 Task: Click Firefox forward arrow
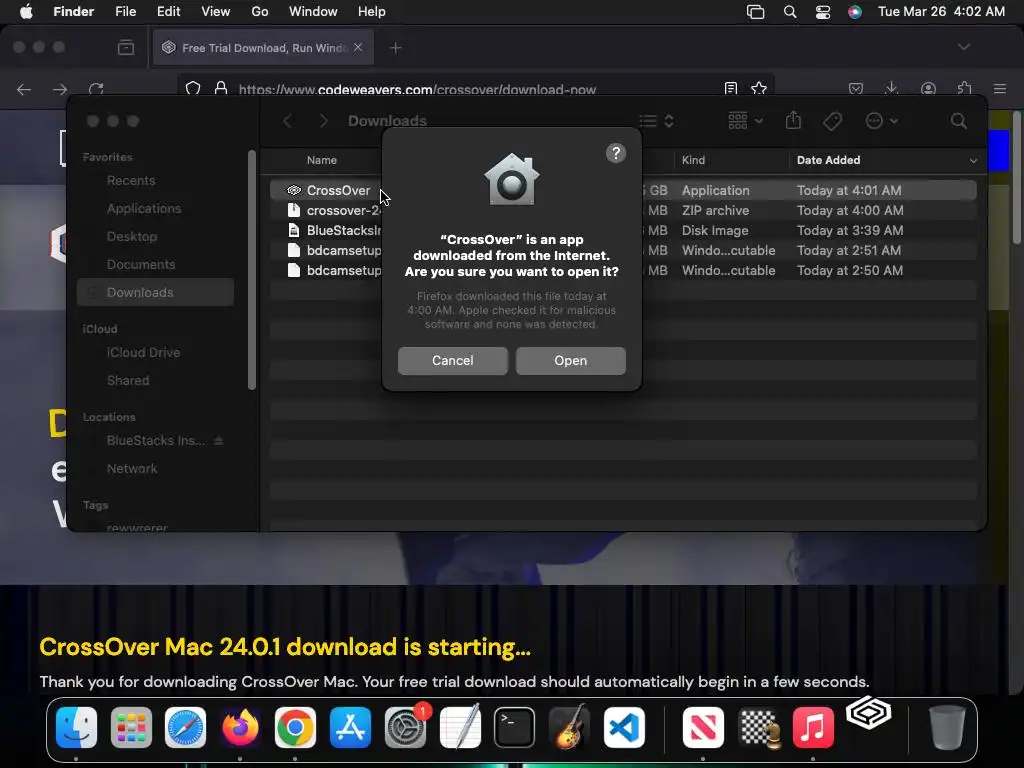[x=59, y=89]
